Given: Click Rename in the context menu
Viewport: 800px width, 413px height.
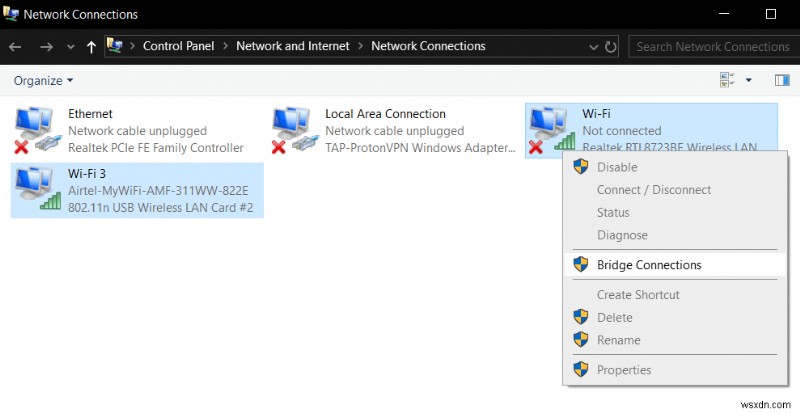Looking at the screenshot, I should point(618,340).
